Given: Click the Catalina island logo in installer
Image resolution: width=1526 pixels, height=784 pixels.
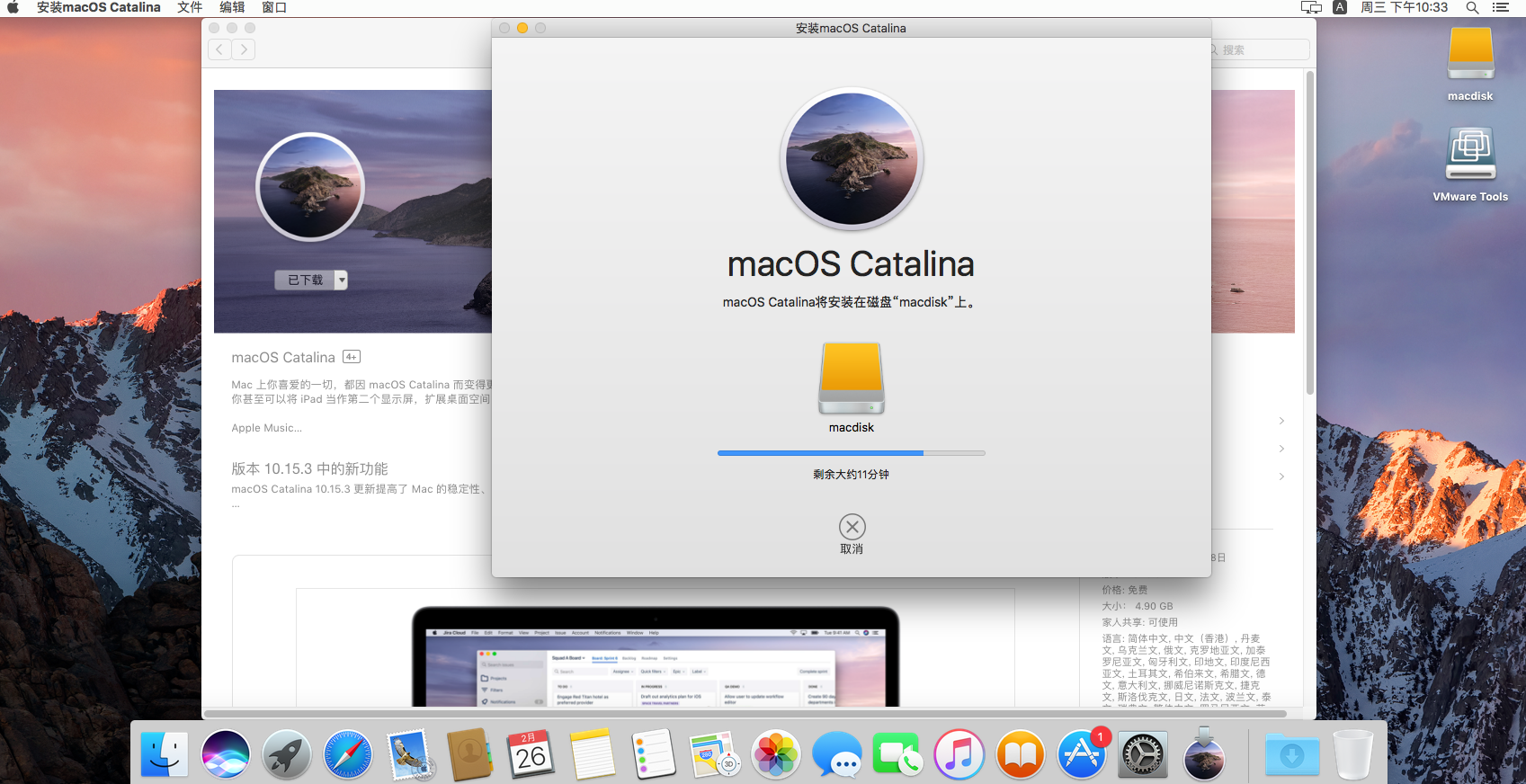Looking at the screenshot, I should 852,160.
